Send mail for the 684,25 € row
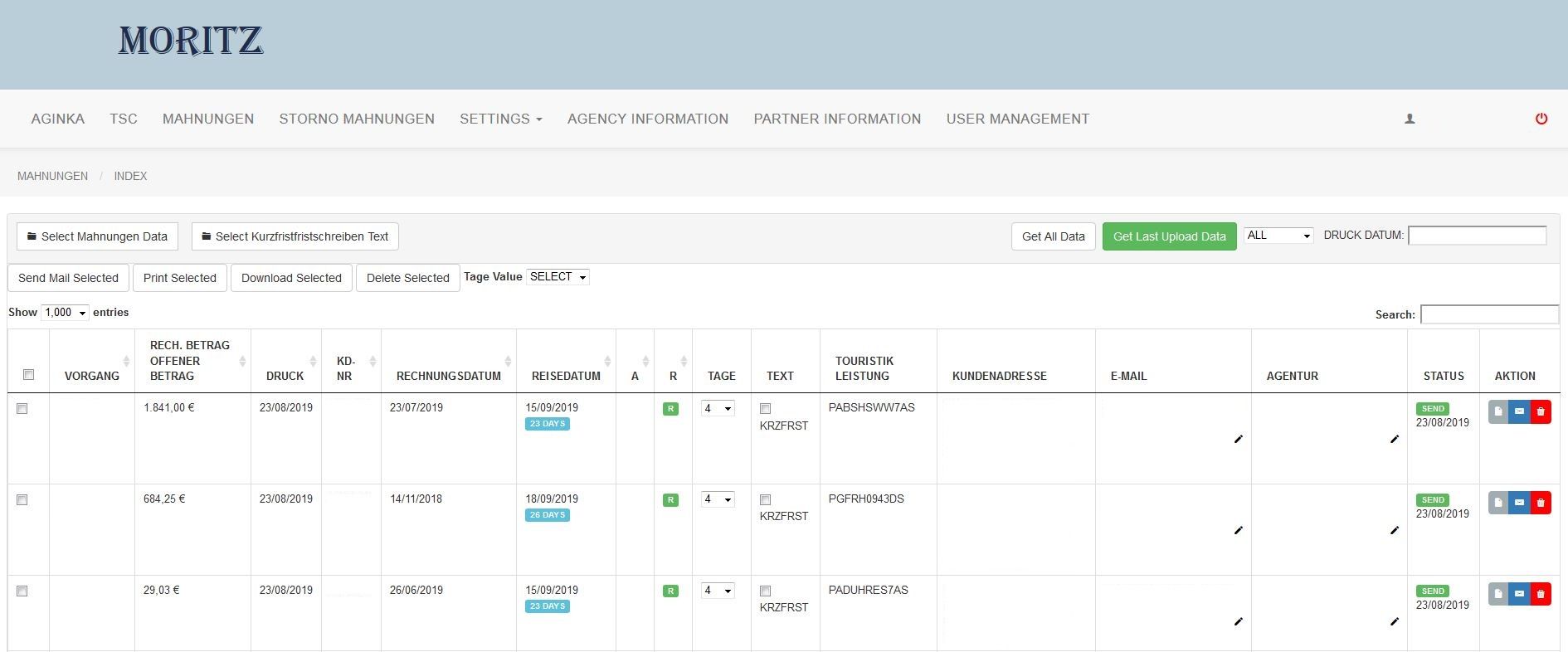The width and height of the screenshot is (1568, 652). 1519,503
